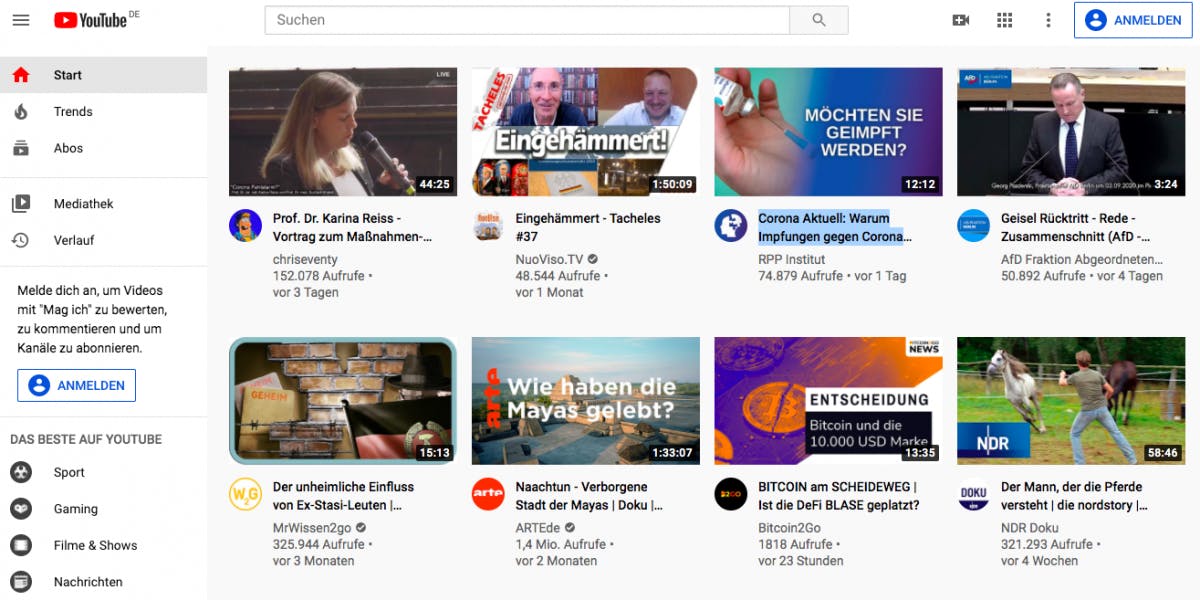The width and height of the screenshot is (1200, 600).
Task: Play the NDR horse video thumbnail
Action: coord(1071,401)
